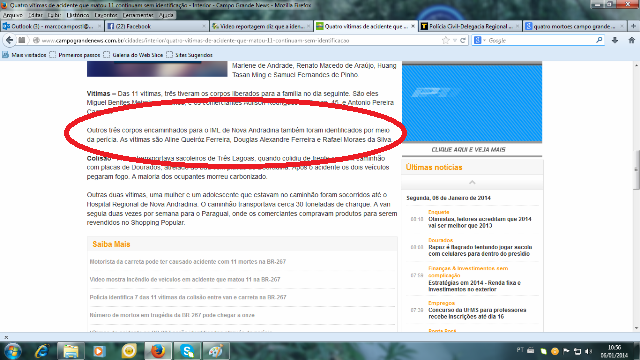Open the Ferramentas menu
The image size is (640, 360).
point(138,15)
